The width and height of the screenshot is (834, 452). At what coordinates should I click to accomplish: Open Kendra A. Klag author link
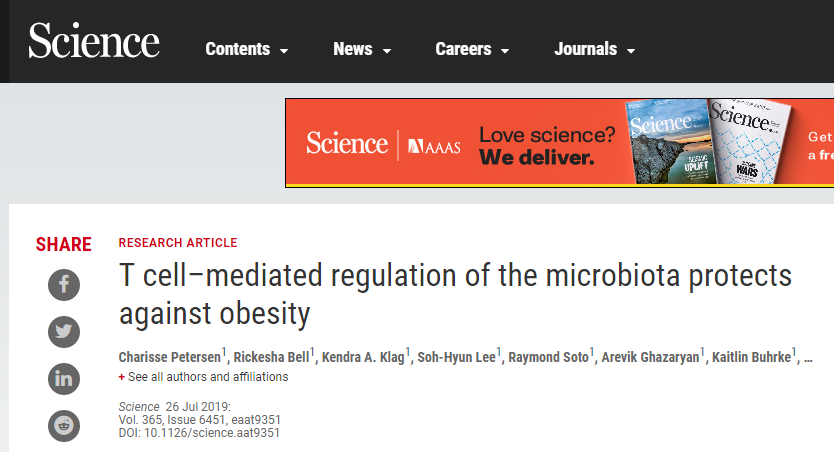363,357
